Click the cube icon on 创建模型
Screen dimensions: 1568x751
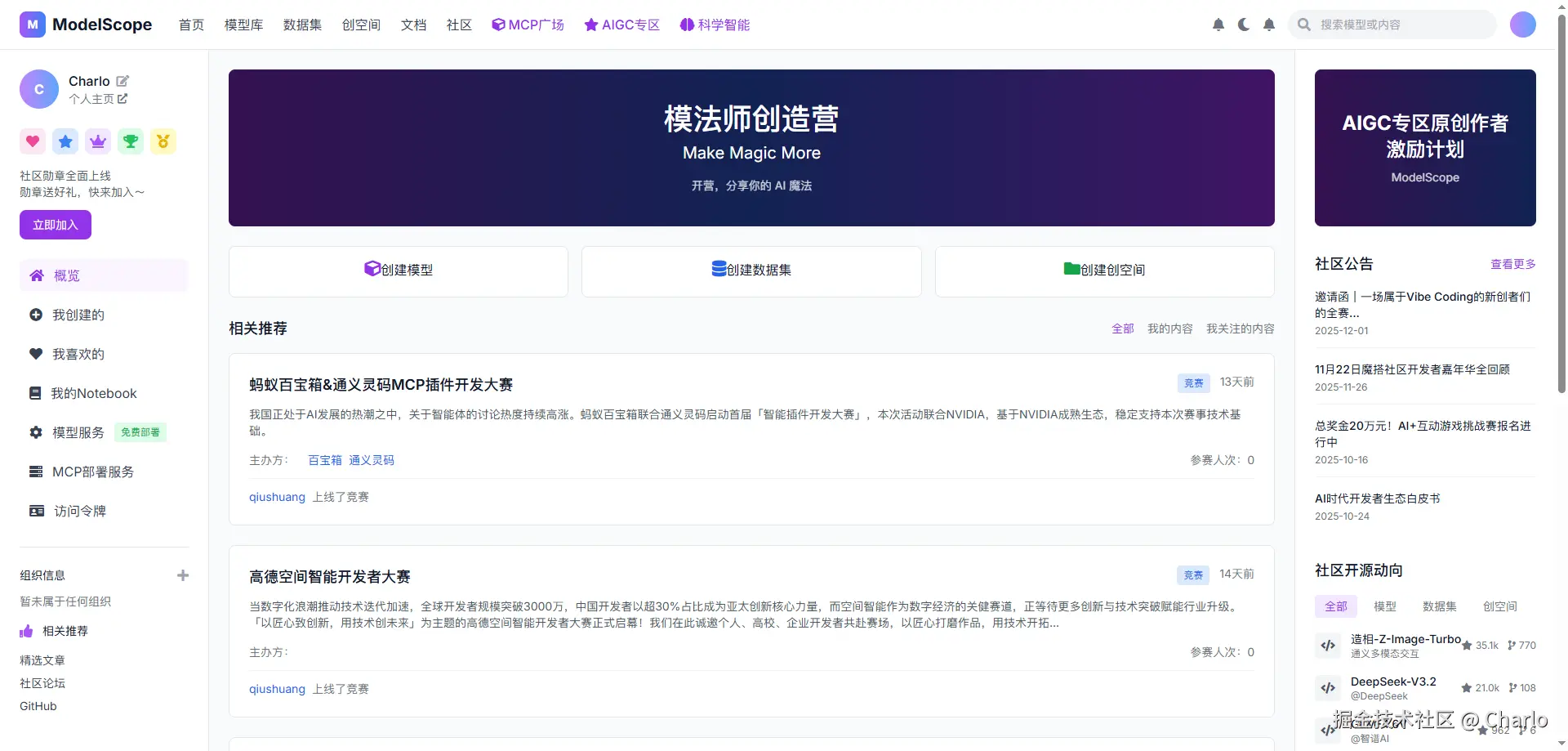click(372, 268)
